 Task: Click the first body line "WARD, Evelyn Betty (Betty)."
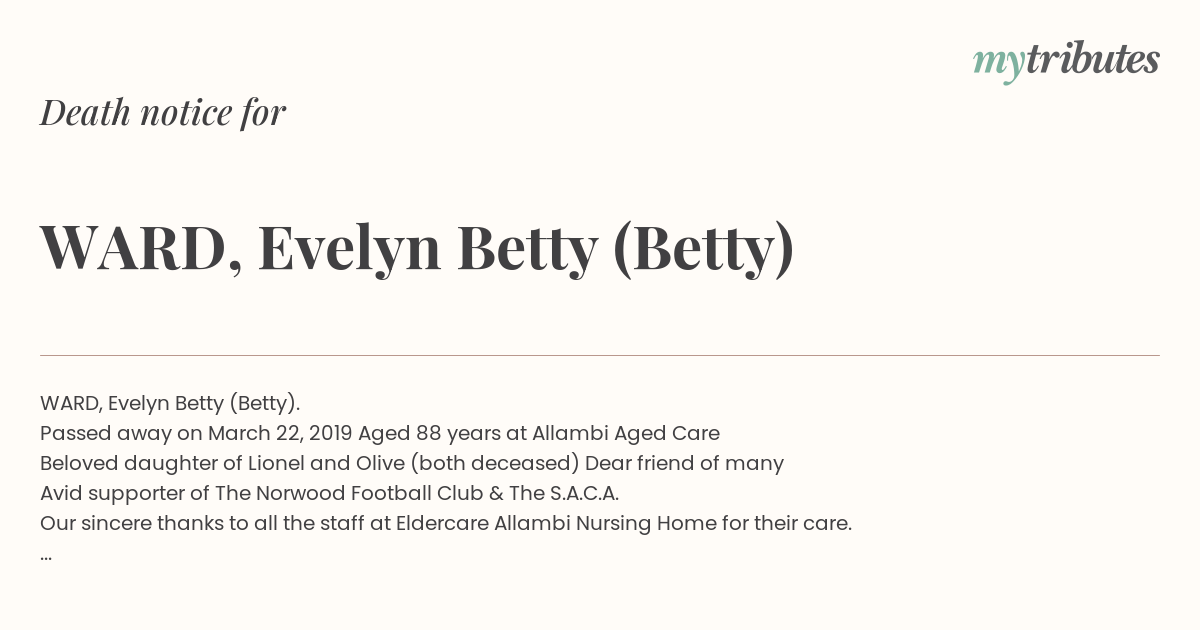pos(170,404)
